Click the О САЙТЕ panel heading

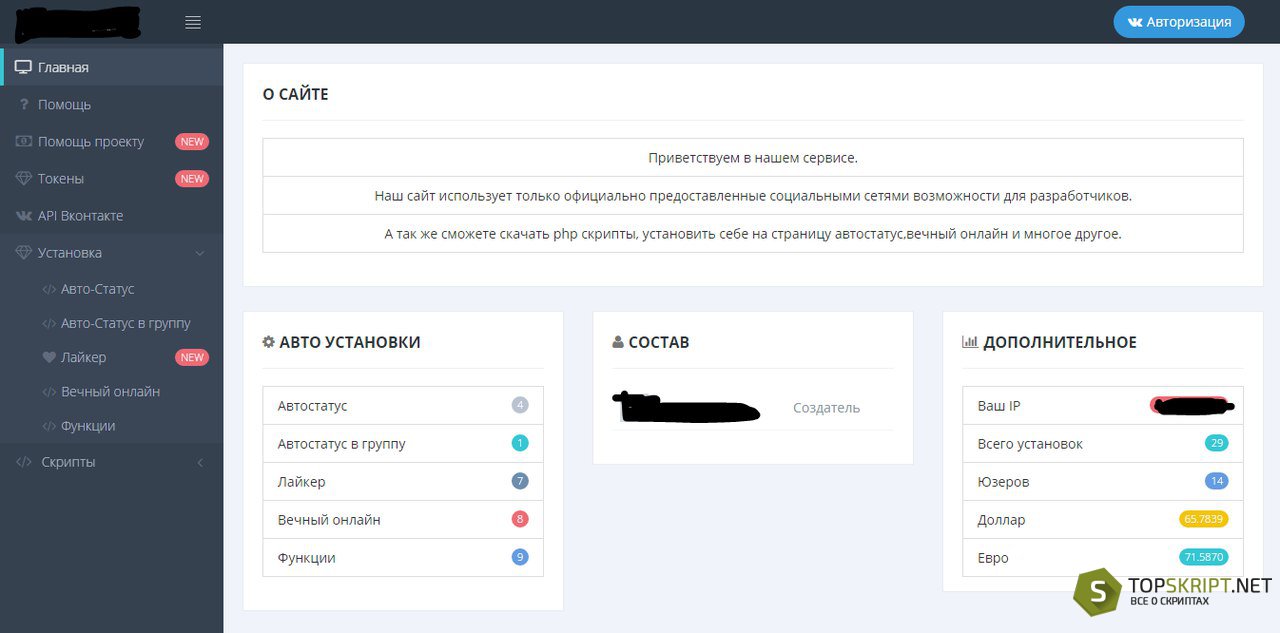tap(296, 94)
